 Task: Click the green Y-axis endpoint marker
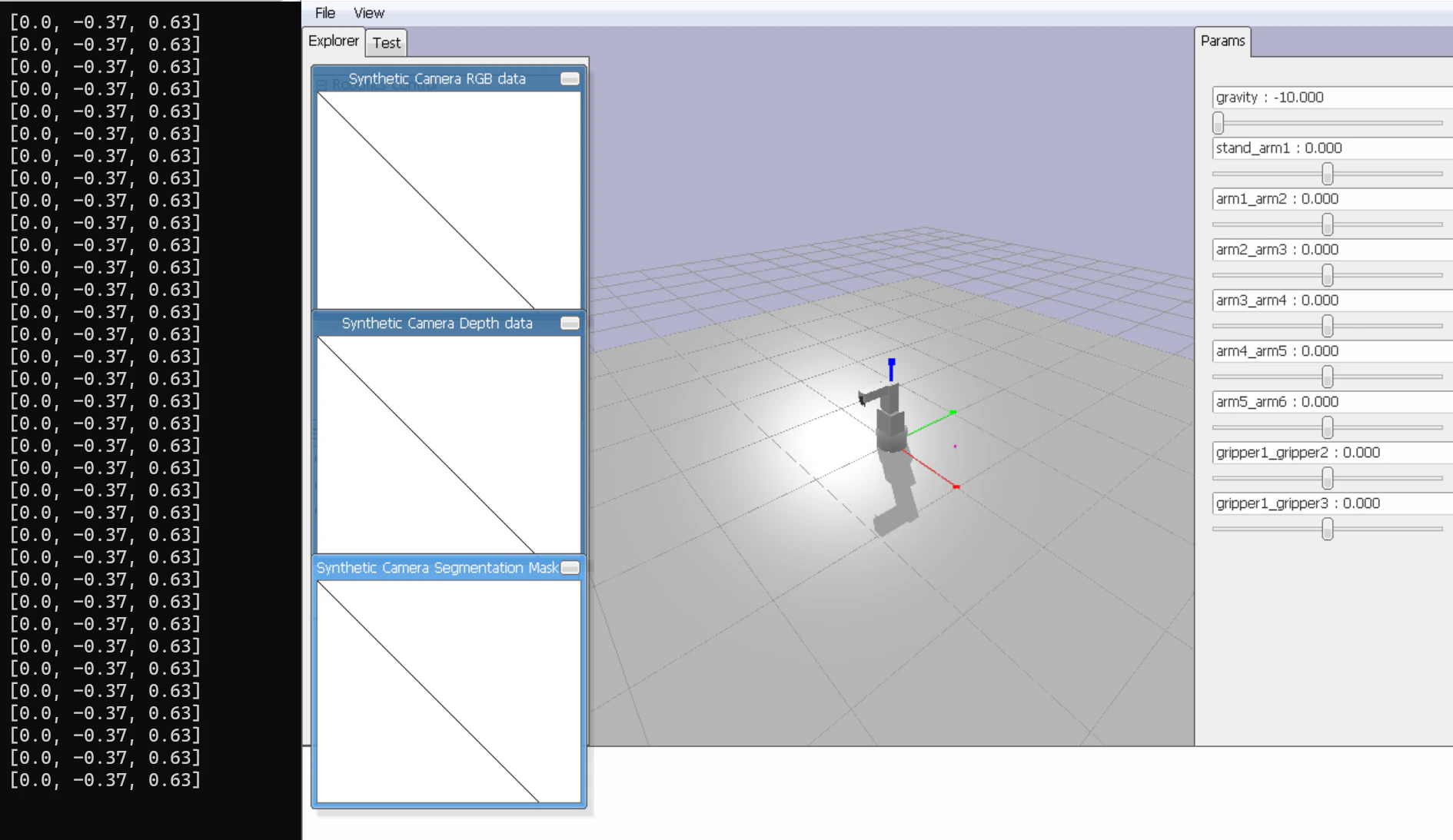coord(953,413)
